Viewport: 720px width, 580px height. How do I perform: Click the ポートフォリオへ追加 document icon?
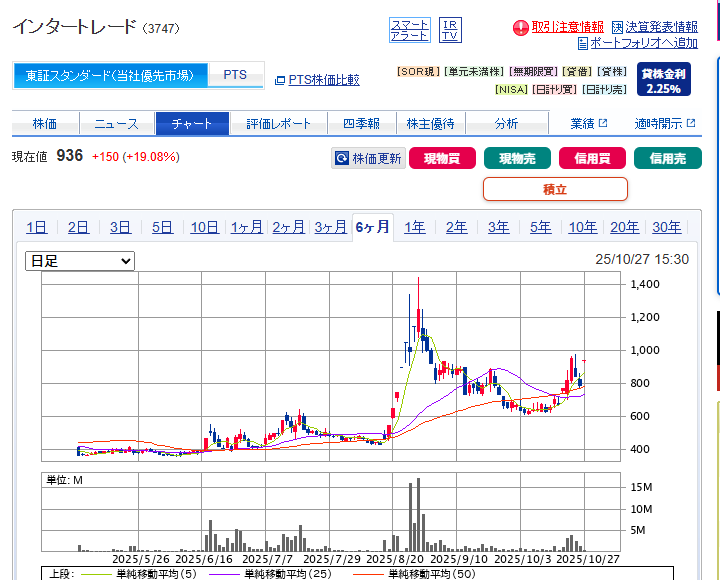(x=583, y=43)
